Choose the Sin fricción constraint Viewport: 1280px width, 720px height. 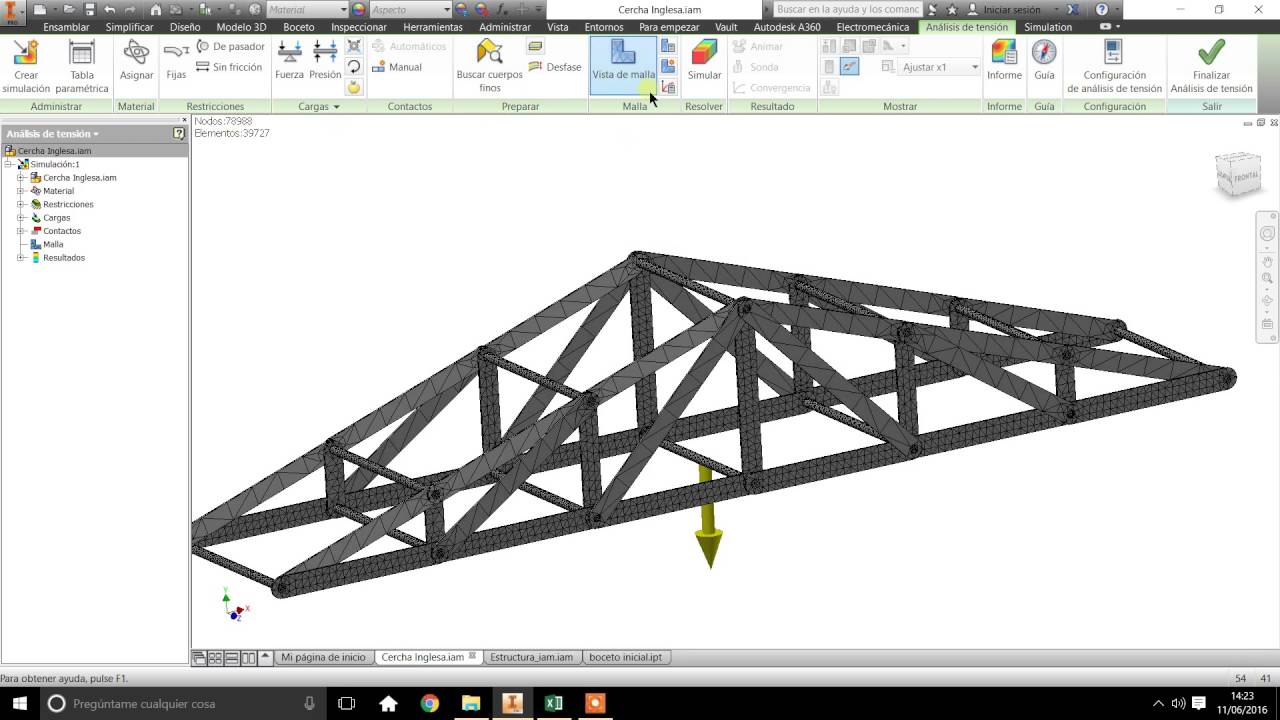tap(229, 67)
